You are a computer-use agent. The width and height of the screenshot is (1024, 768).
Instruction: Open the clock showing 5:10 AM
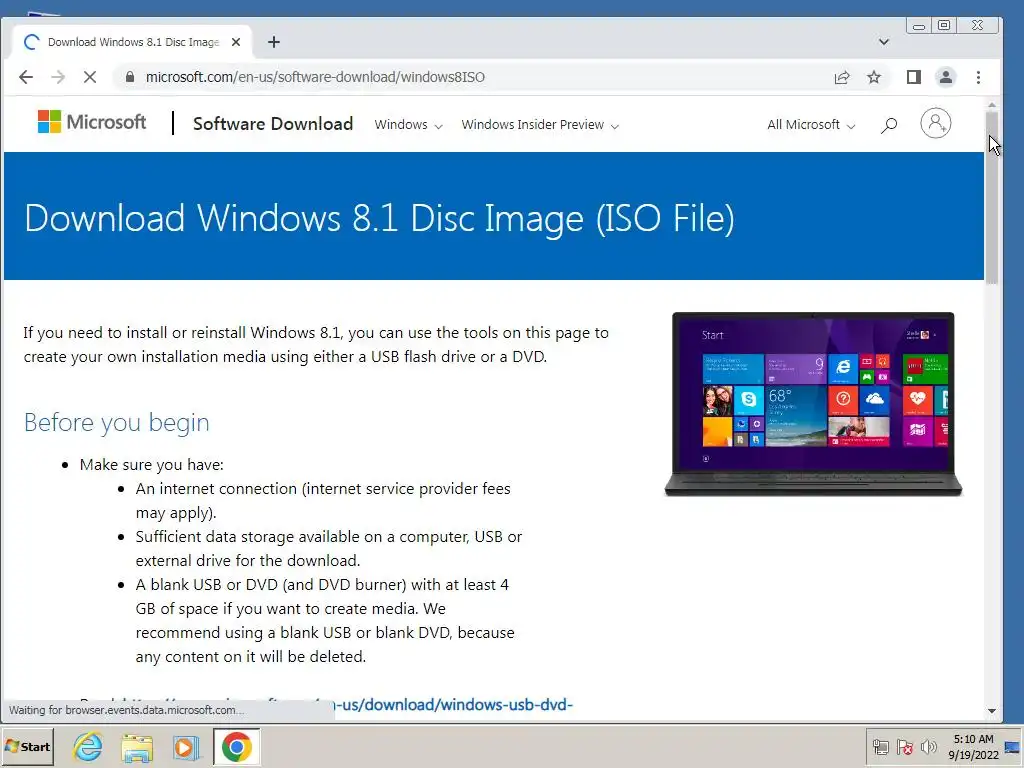click(x=973, y=746)
